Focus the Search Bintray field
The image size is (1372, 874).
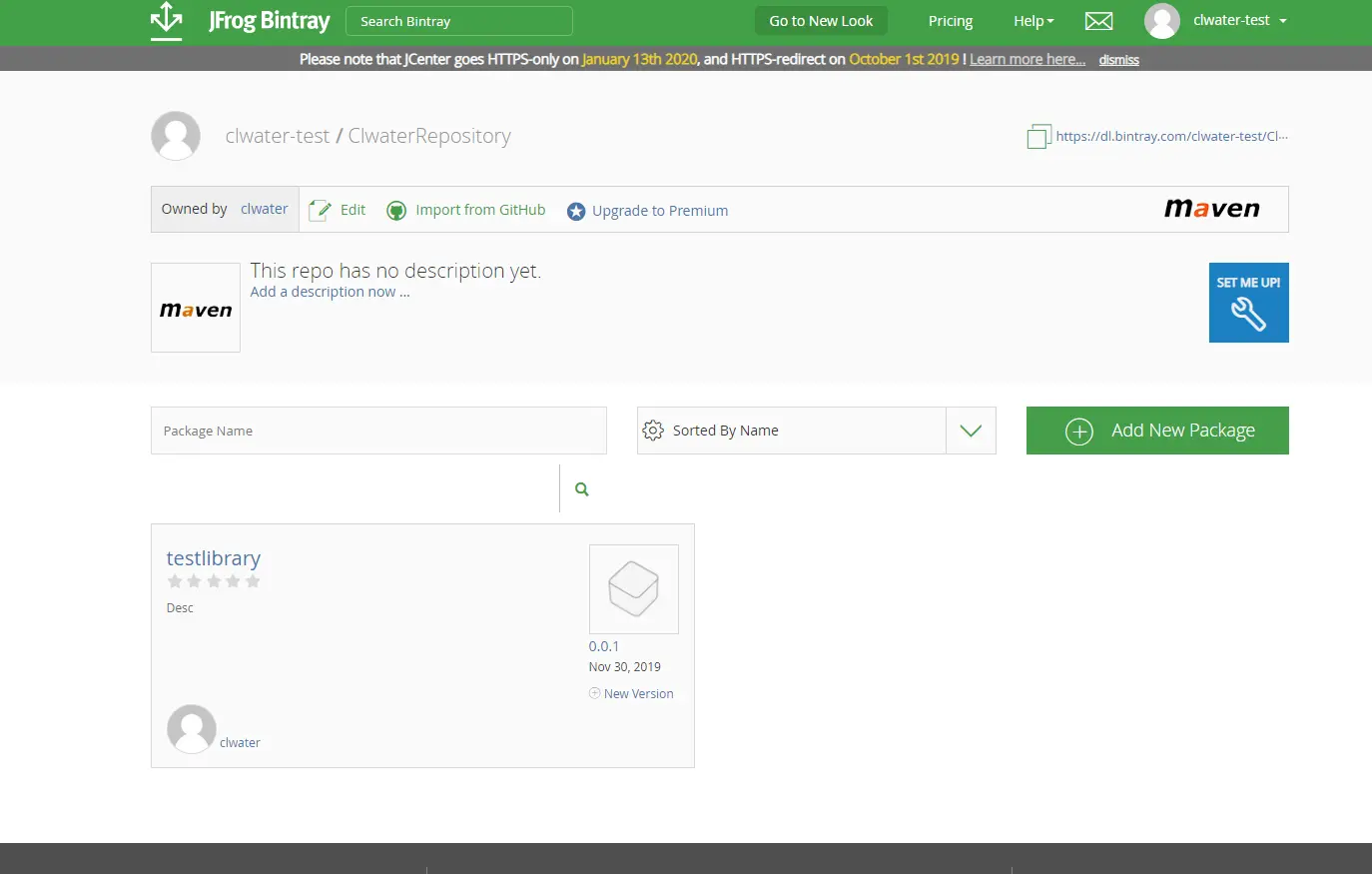click(459, 21)
